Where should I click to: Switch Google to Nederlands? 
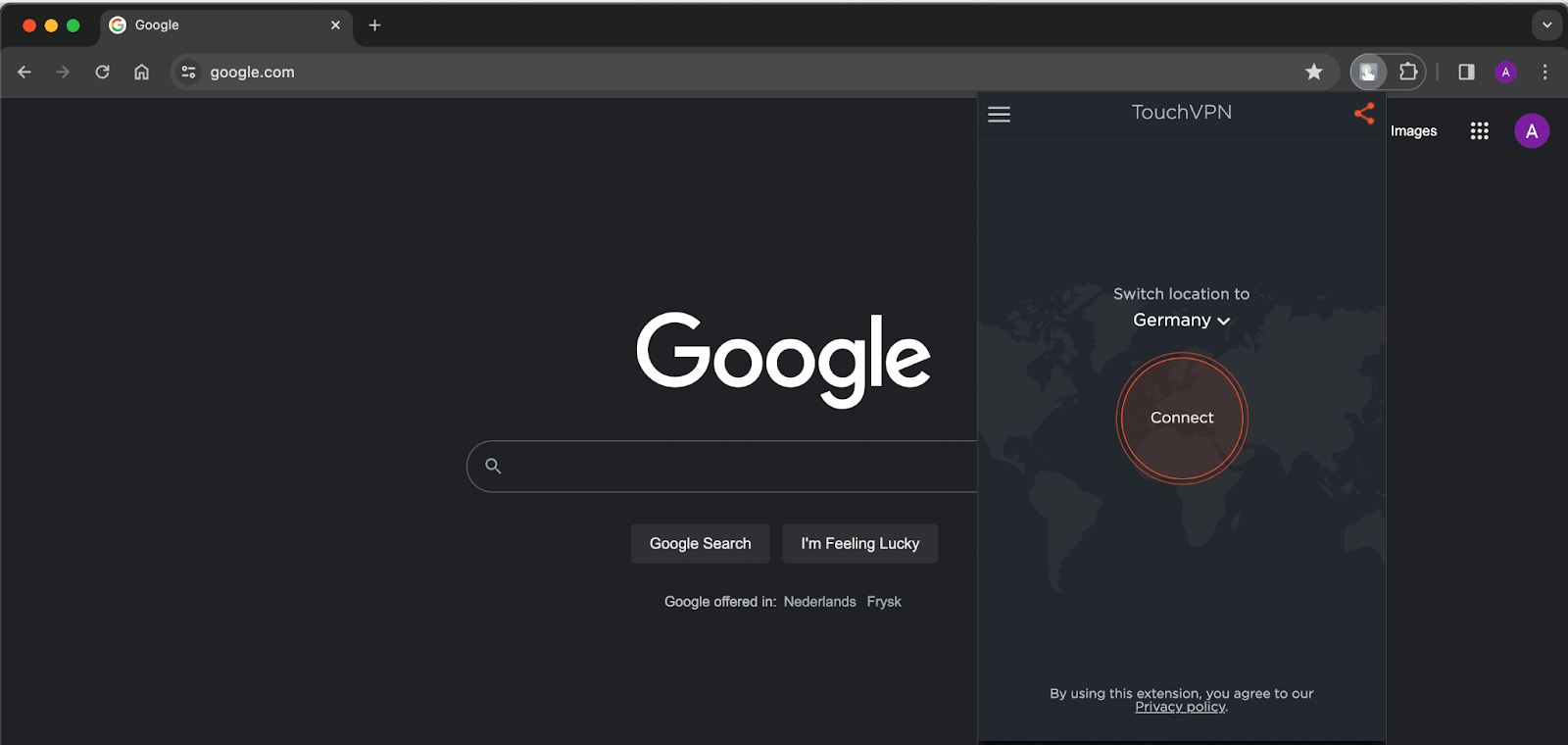[819, 602]
